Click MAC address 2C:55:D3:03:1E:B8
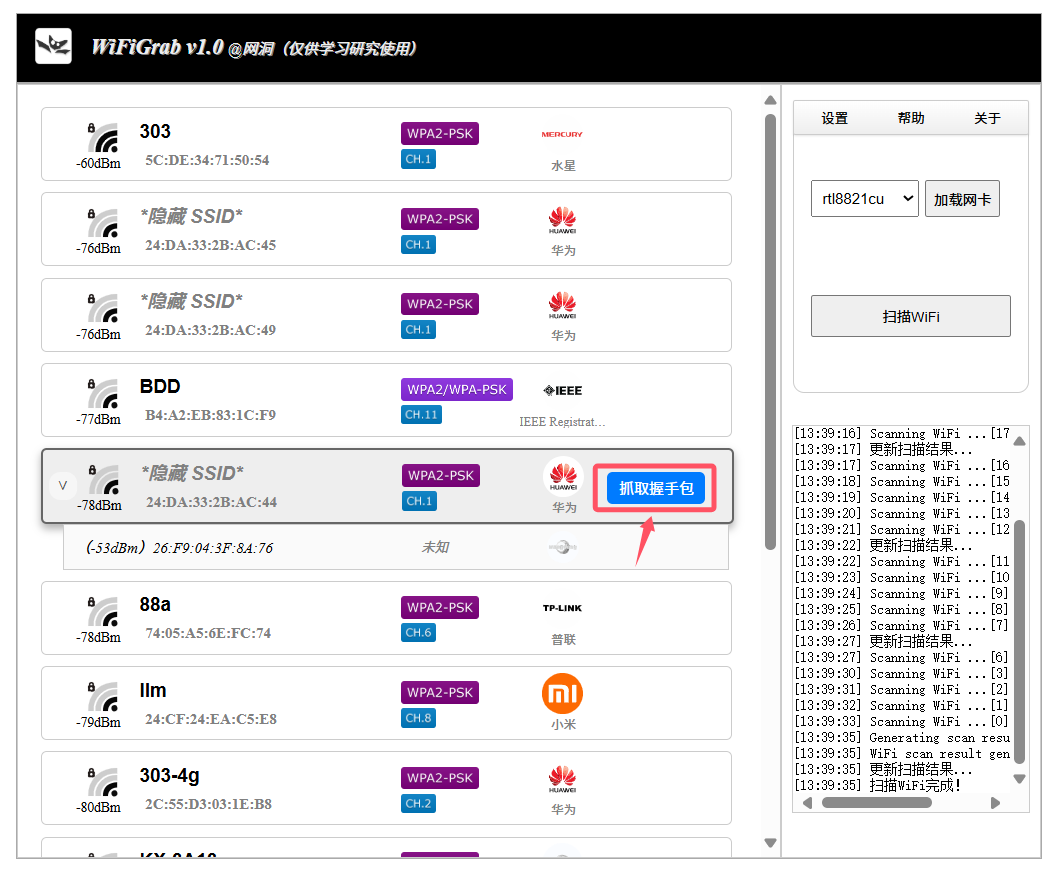 208,804
